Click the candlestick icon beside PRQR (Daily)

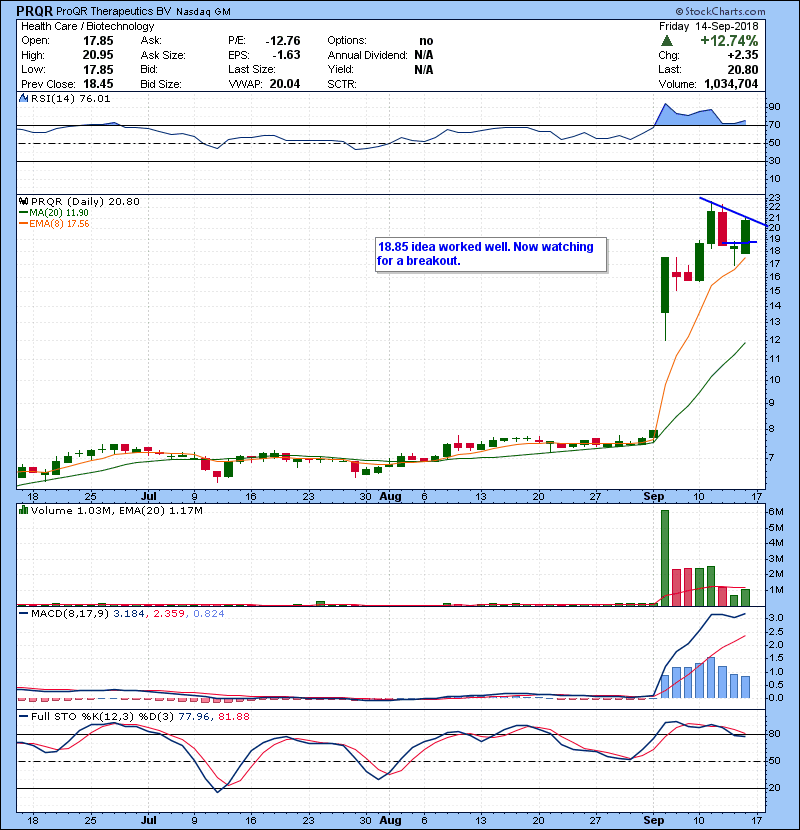23,202
